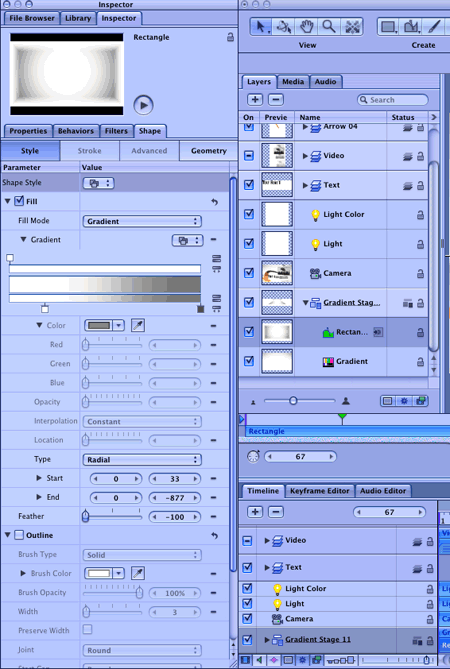Expand the Video group in Layers list
Image resolution: width=450 pixels, height=669 pixels.
(305, 156)
